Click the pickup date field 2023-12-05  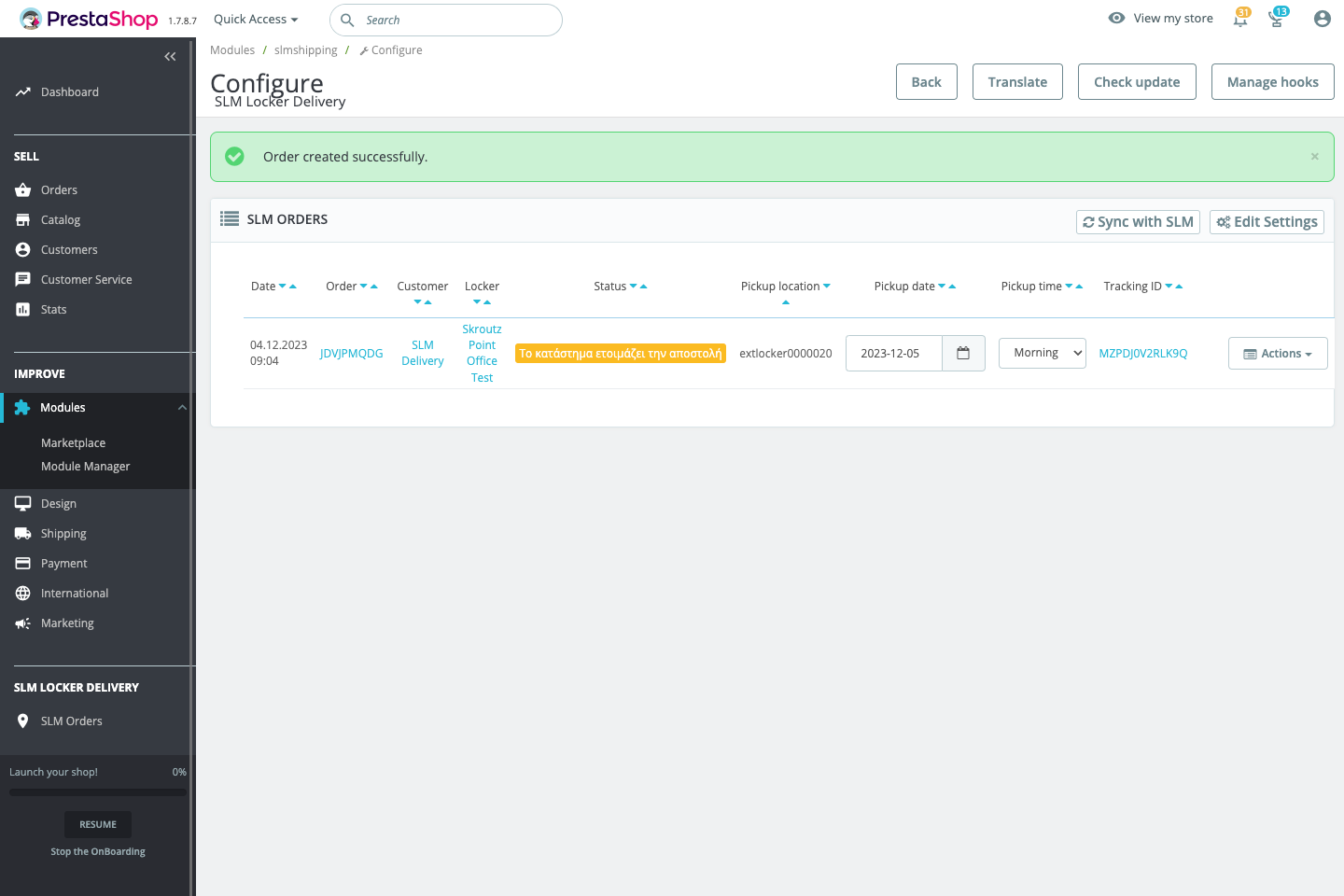894,353
